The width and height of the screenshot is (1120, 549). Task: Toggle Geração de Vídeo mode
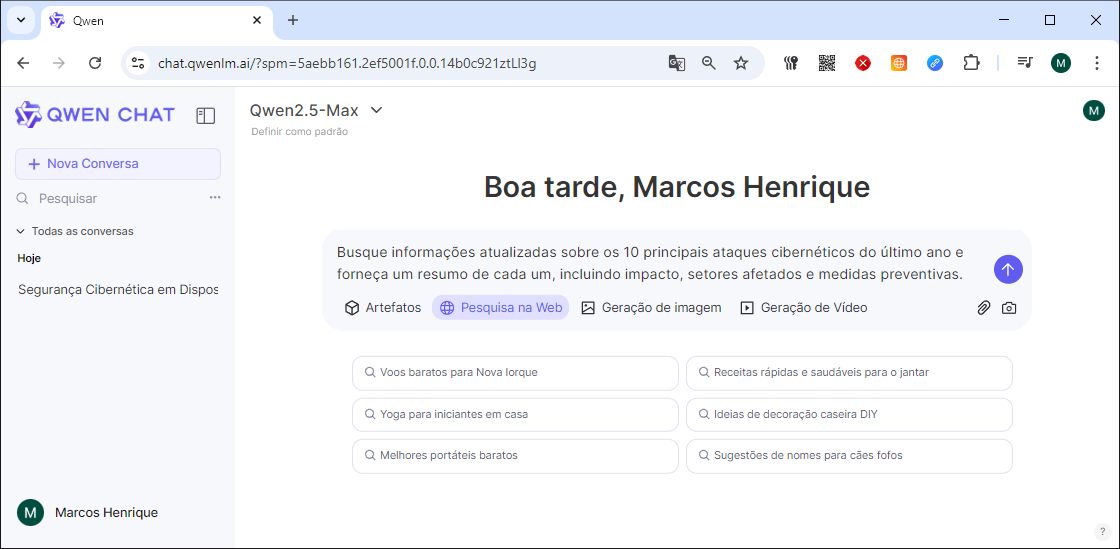click(804, 308)
